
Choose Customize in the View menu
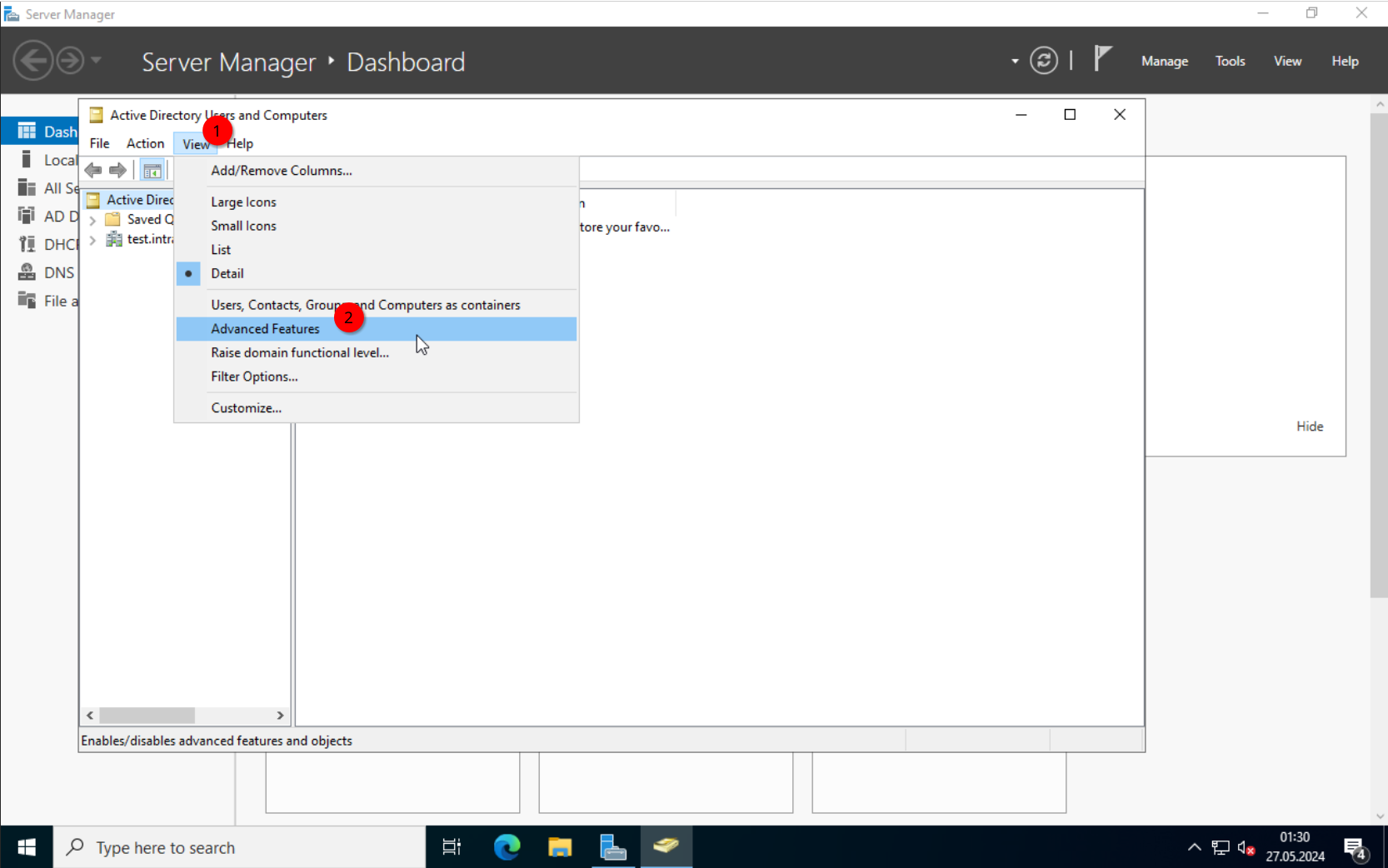click(376, 407)
